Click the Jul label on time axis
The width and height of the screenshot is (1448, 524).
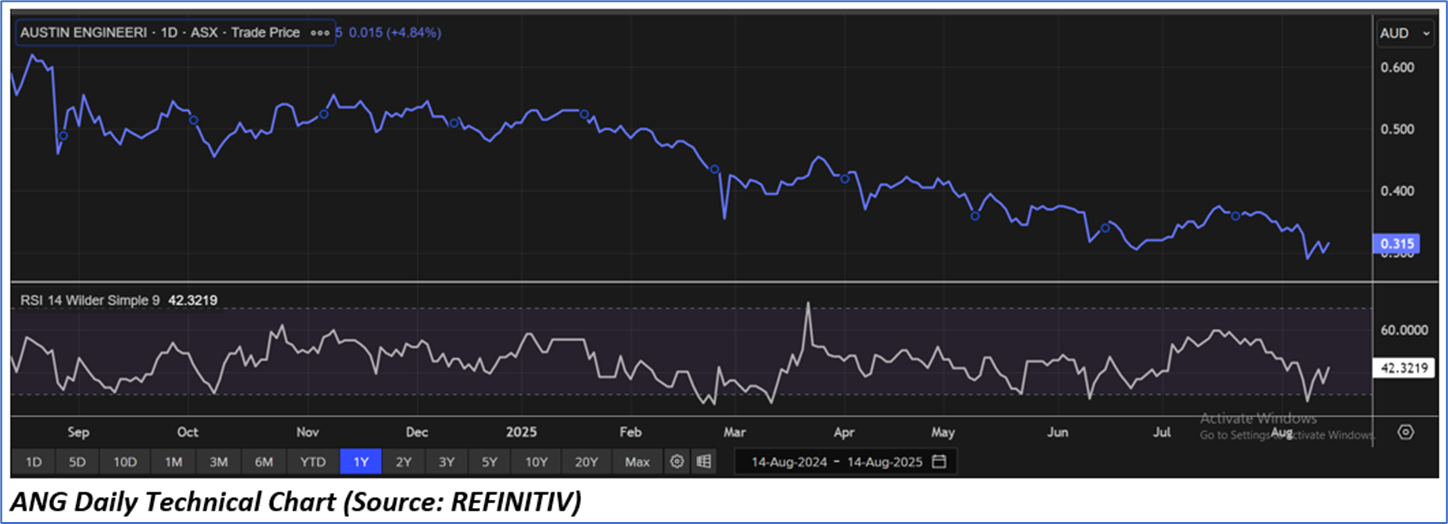[1161, 432]
